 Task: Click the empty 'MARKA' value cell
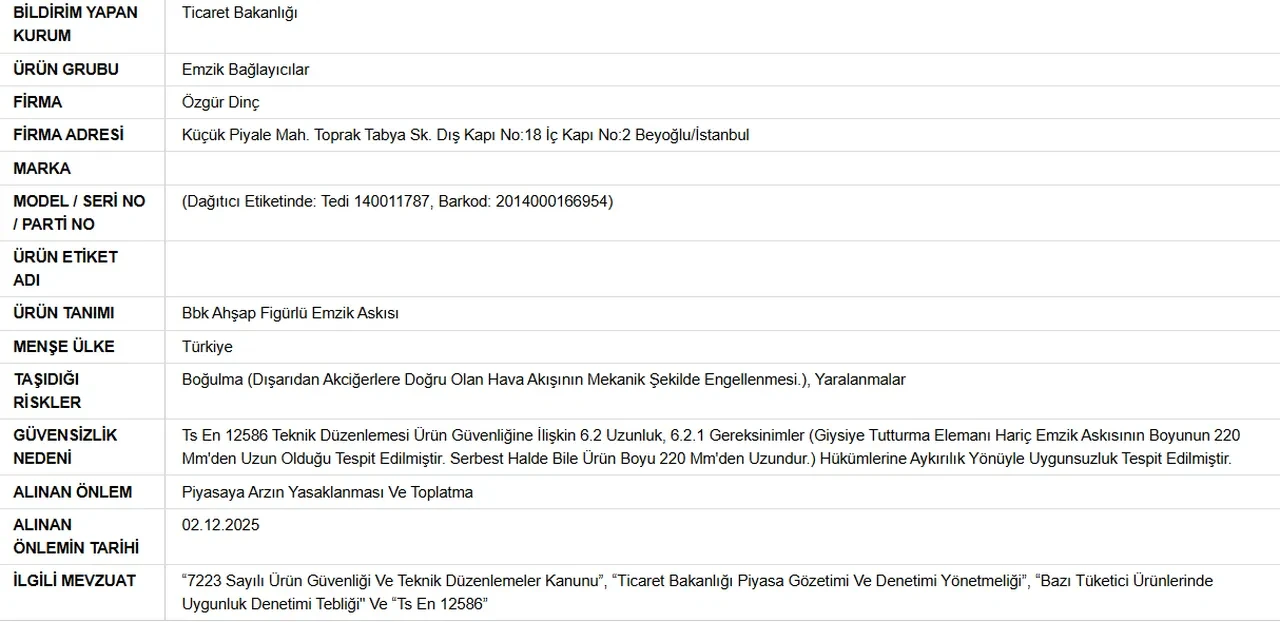click(x=720, y=168)
